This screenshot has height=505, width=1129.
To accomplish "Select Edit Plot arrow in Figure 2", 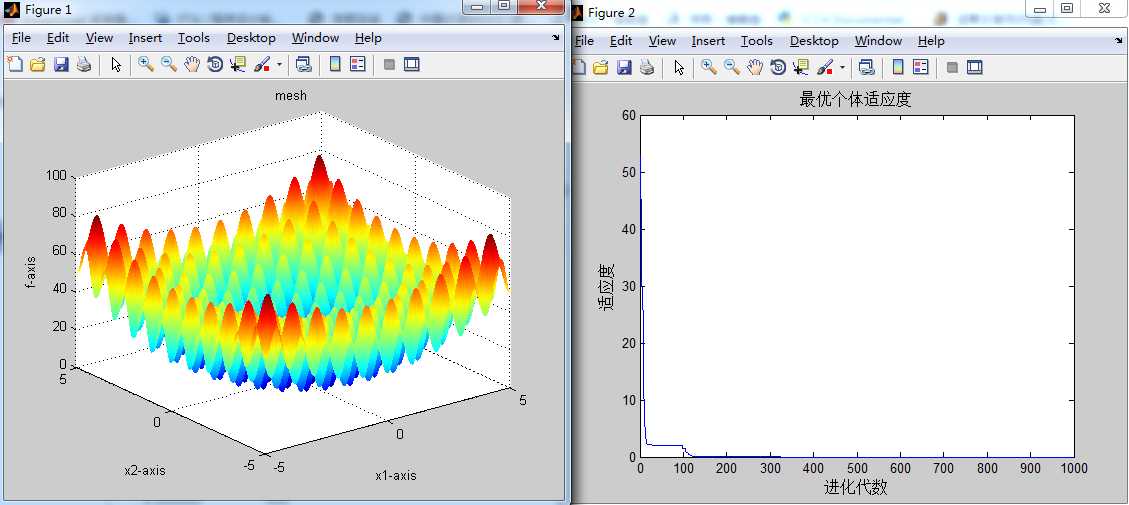I will pyautogui.click(x=679, y=68).
